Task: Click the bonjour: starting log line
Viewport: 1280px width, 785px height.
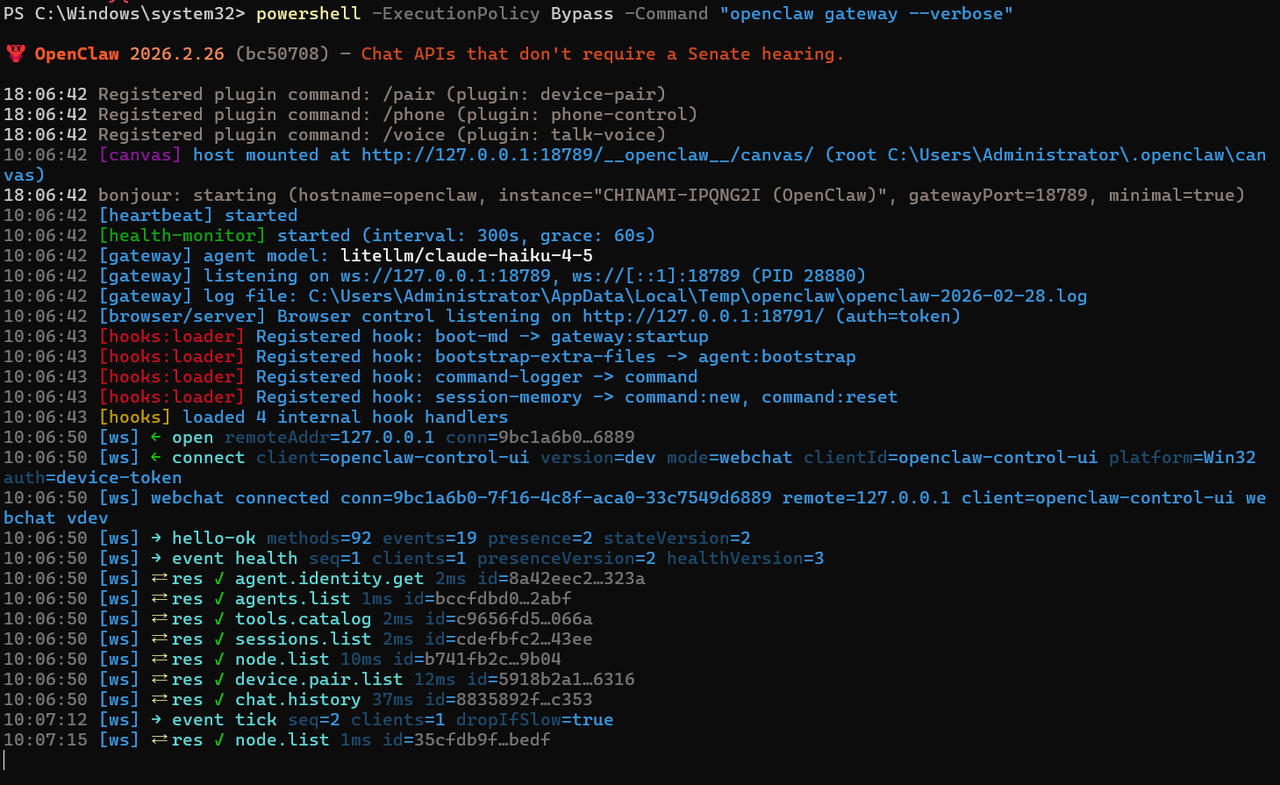Action: 624,195
